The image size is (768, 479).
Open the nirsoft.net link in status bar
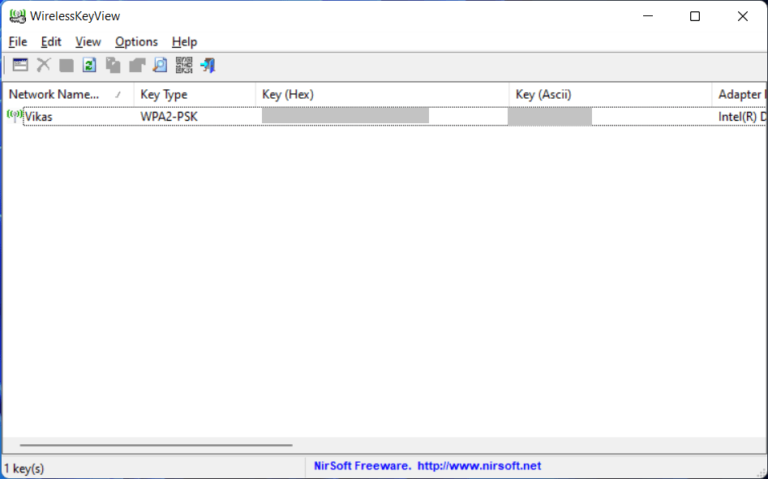(x=479, y=466)
